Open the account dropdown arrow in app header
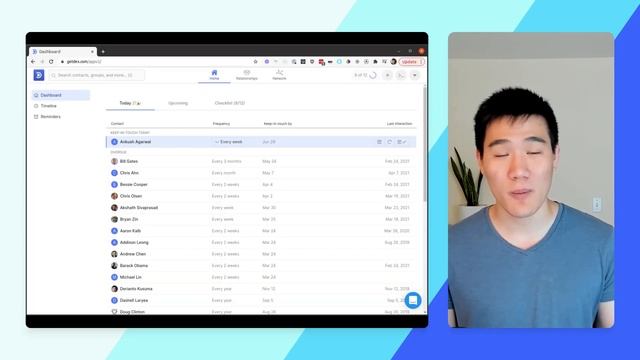The height and width of the screenshot is (360, 640). pyautogui.click(x=415, y=75)
